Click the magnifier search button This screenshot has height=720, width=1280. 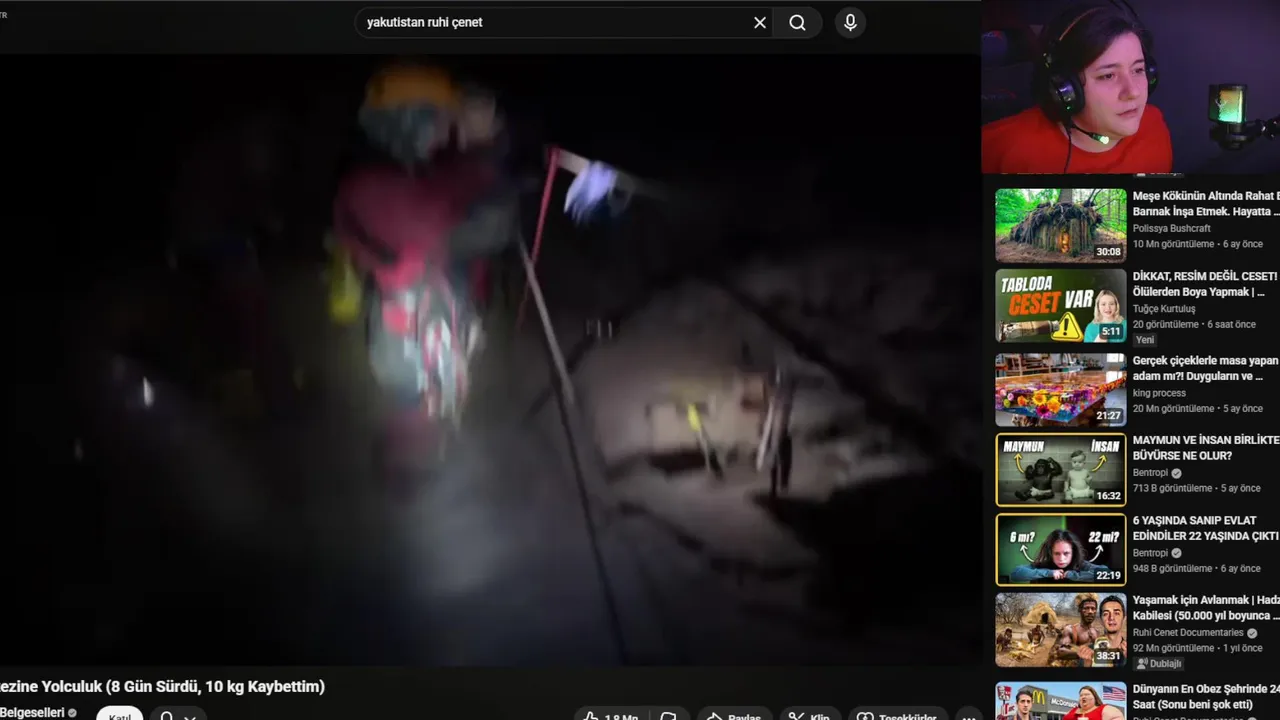[797, 22]
